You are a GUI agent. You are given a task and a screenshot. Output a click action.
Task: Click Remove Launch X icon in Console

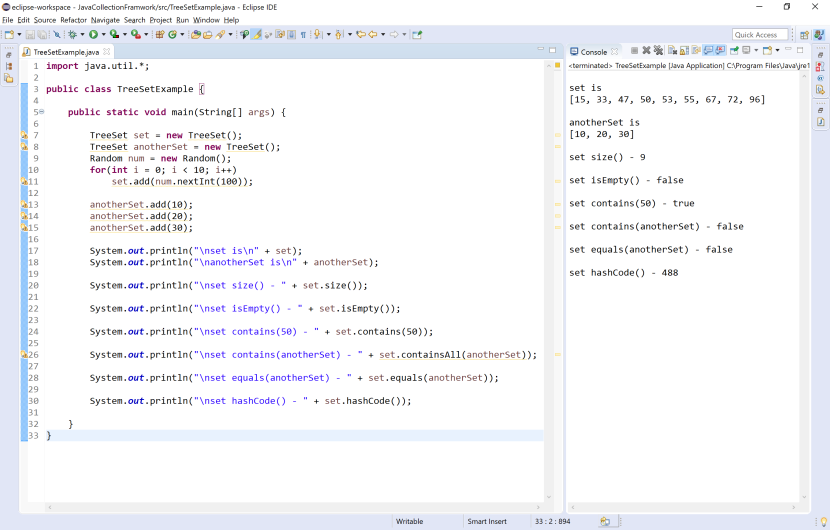pyautogui.click(x=646, y=50)
